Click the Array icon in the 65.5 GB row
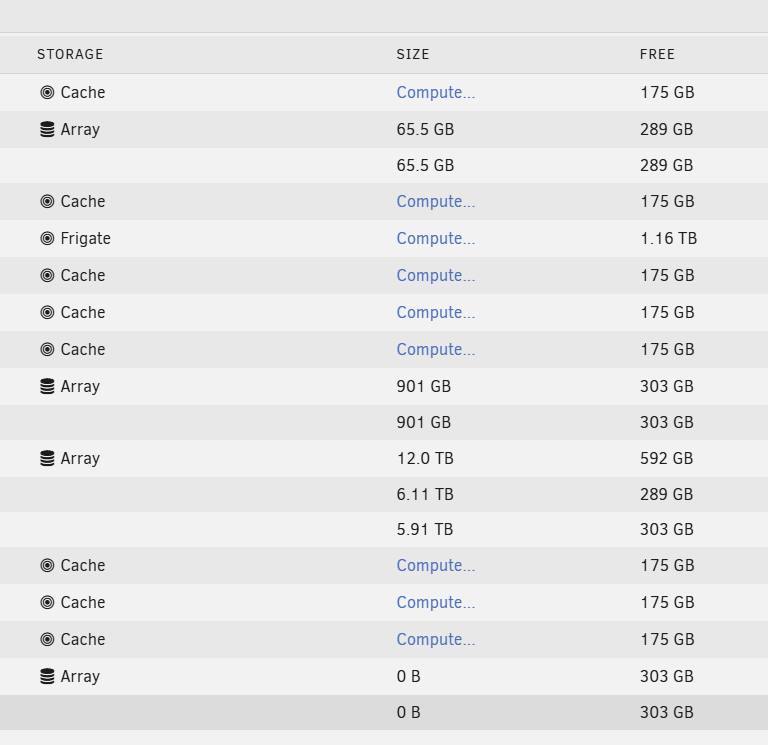Image resolution: width=768 pixels, height=745 pixels. click(x=47, y=129)
